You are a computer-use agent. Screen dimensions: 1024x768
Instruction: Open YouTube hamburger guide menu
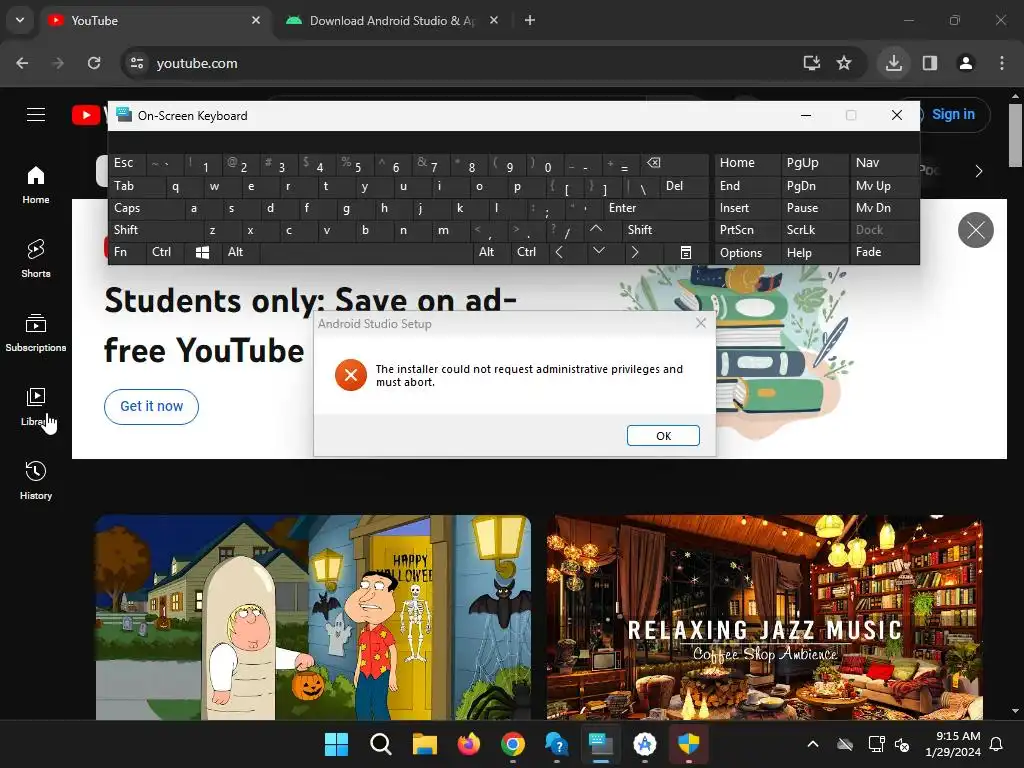(x=36, y=115)
